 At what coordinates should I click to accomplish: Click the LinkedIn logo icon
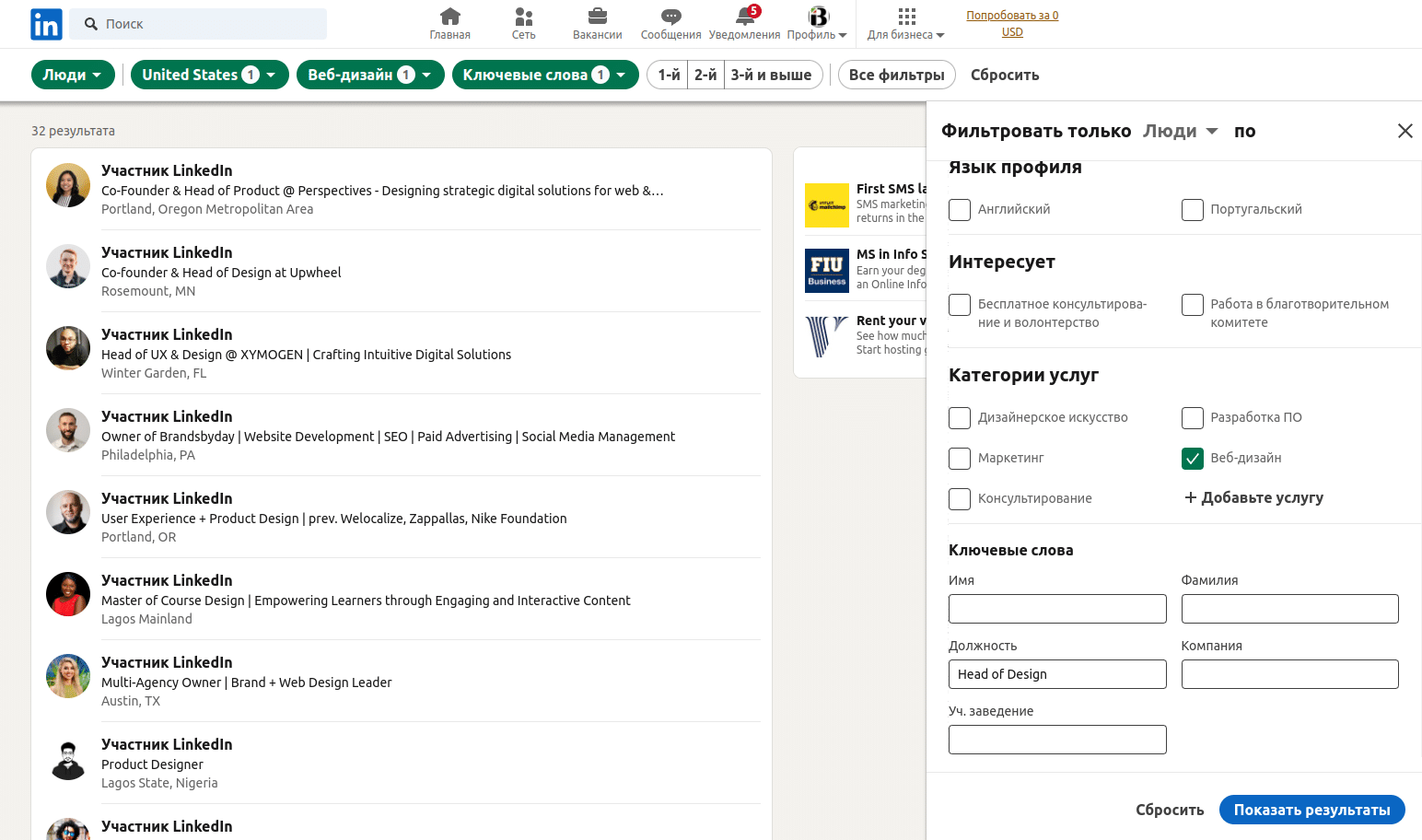click(x=46, y=24)
